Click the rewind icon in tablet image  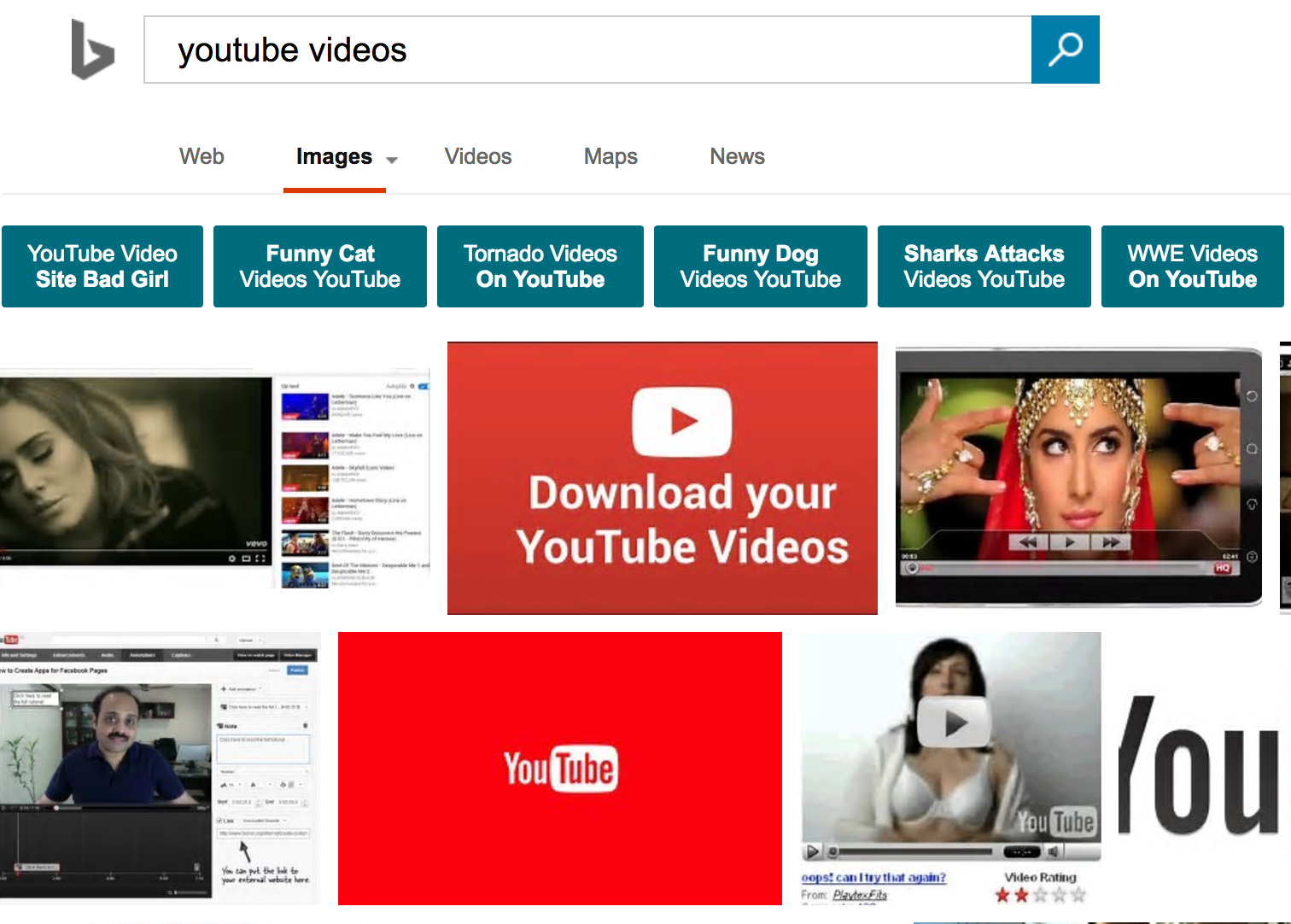click(x=1028, y=542)
